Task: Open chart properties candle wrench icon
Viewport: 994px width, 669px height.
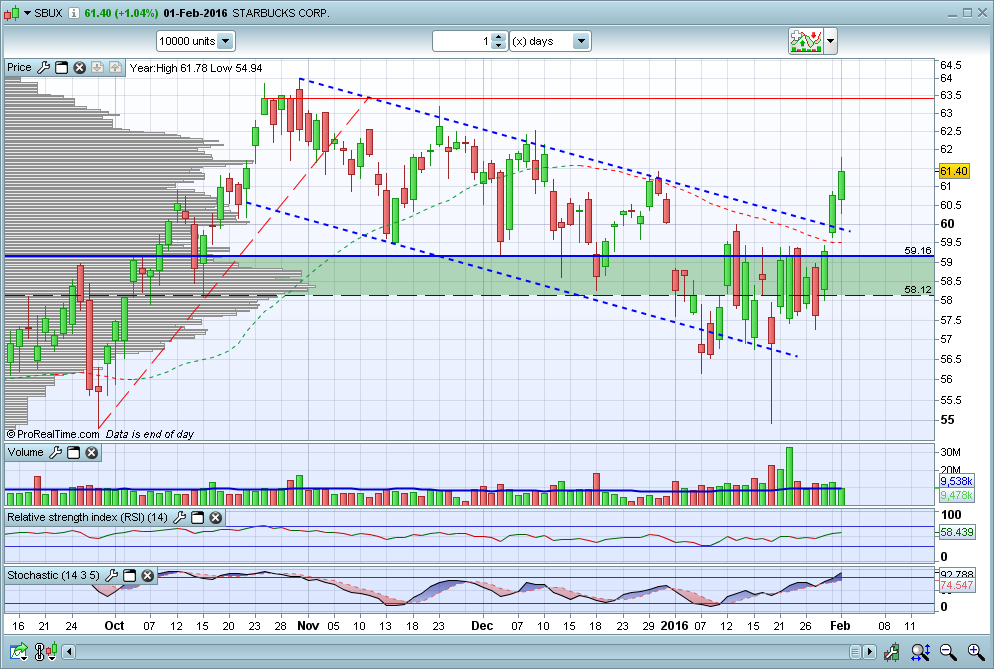Action: pos(892,651)
